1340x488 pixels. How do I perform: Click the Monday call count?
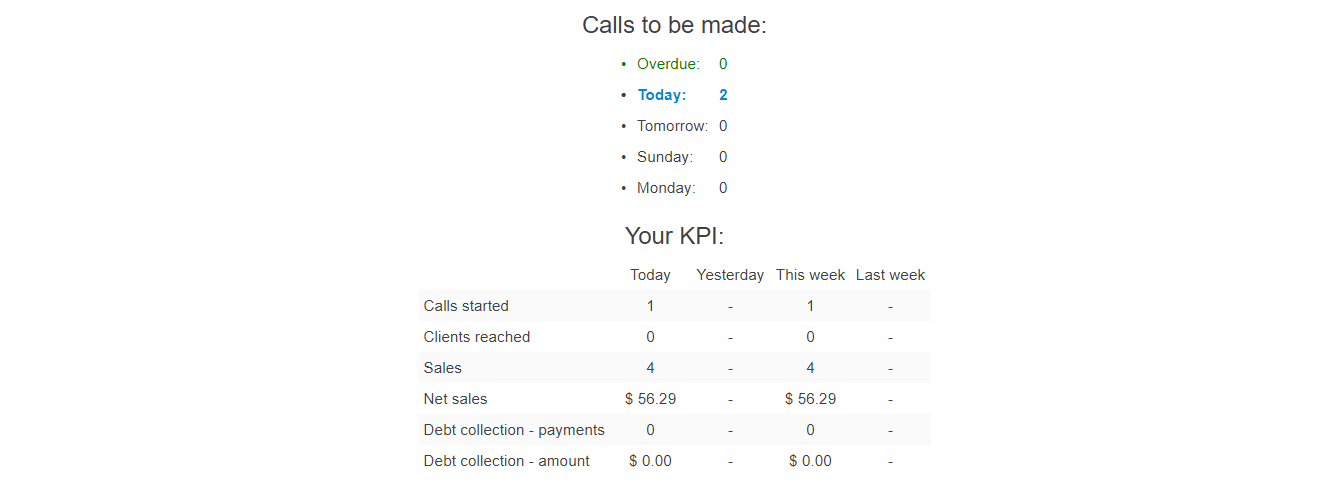(723, 188)
